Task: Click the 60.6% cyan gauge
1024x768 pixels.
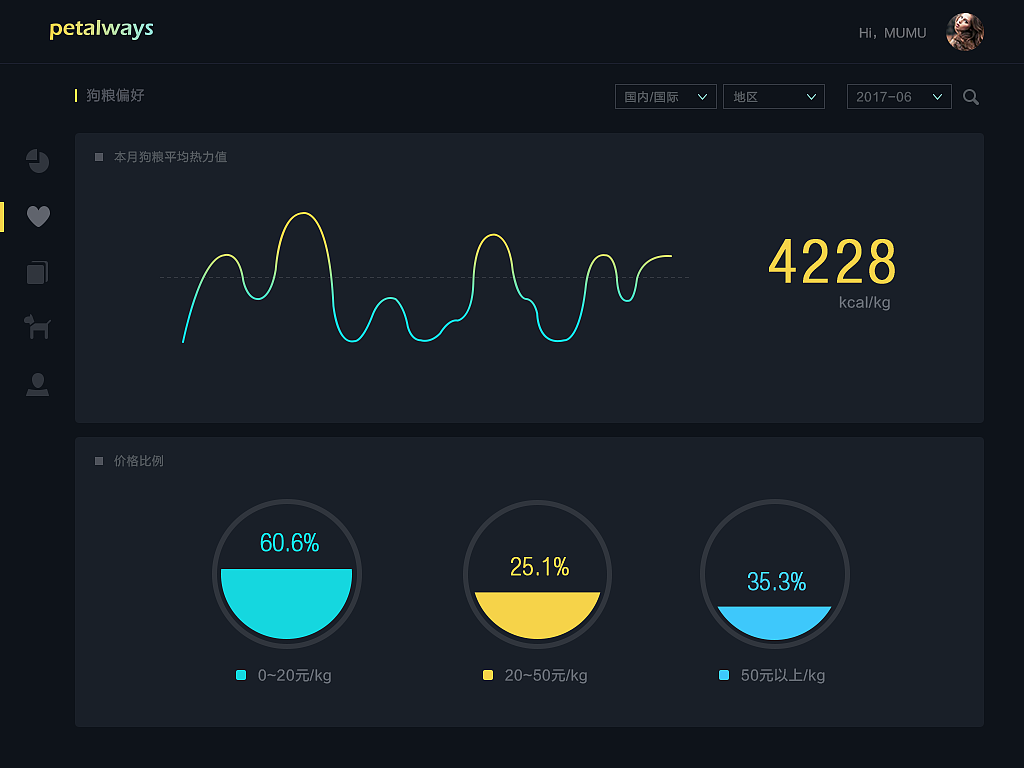Action: click(x=287, y=574)
